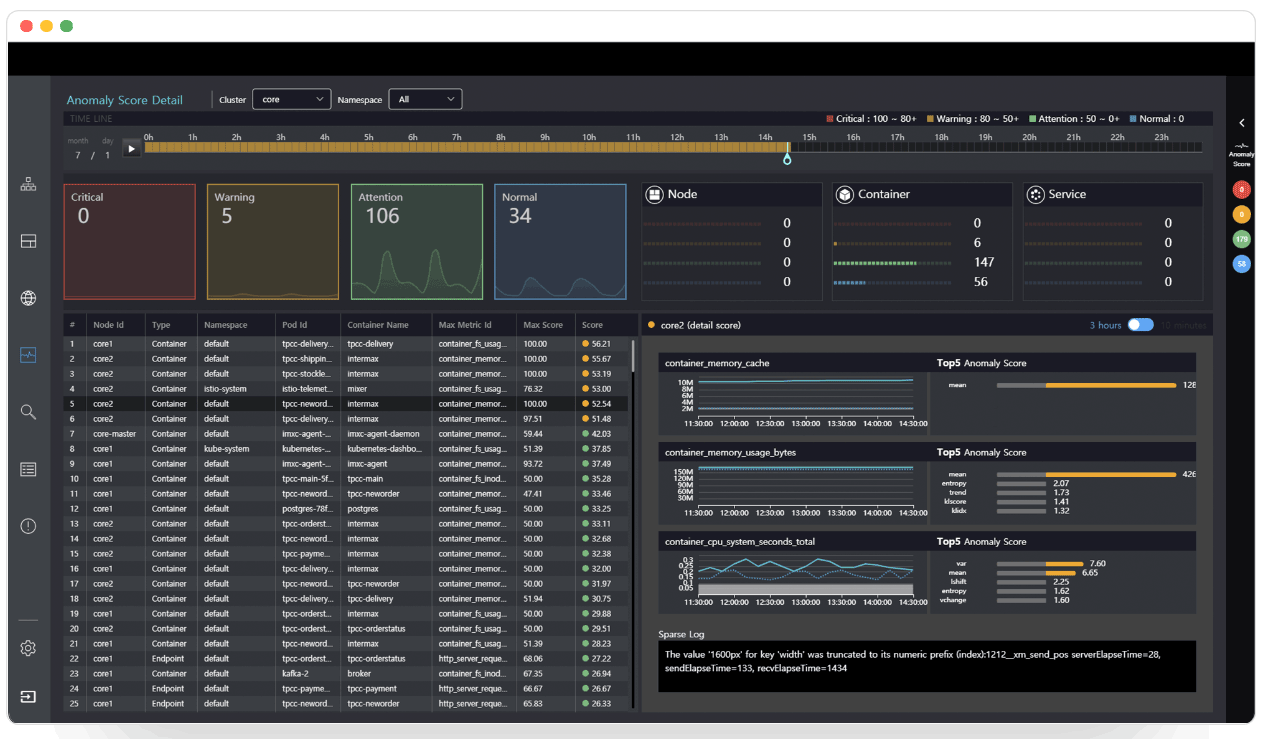Click the mean 426 anomaly score bar
Image resolution: width=1263 pixels, height=739 pixels.
(x=1086, y=475)
